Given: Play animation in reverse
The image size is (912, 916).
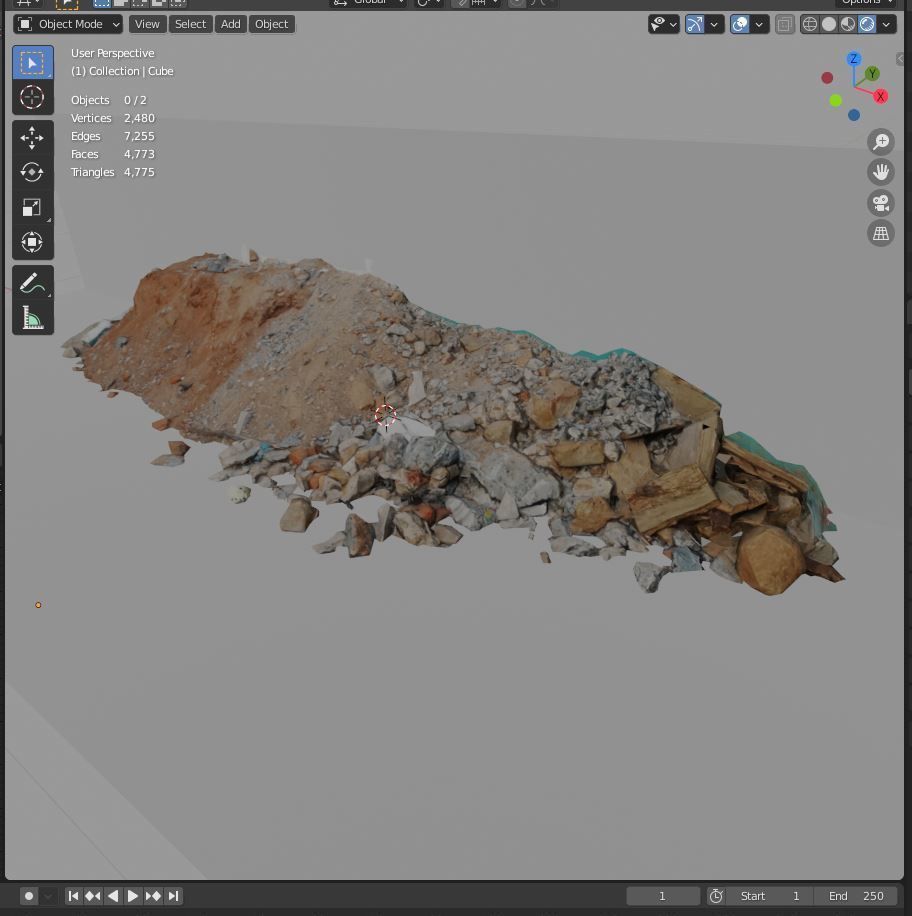Looking at the screenshot, I should click(x=113, y=896).
